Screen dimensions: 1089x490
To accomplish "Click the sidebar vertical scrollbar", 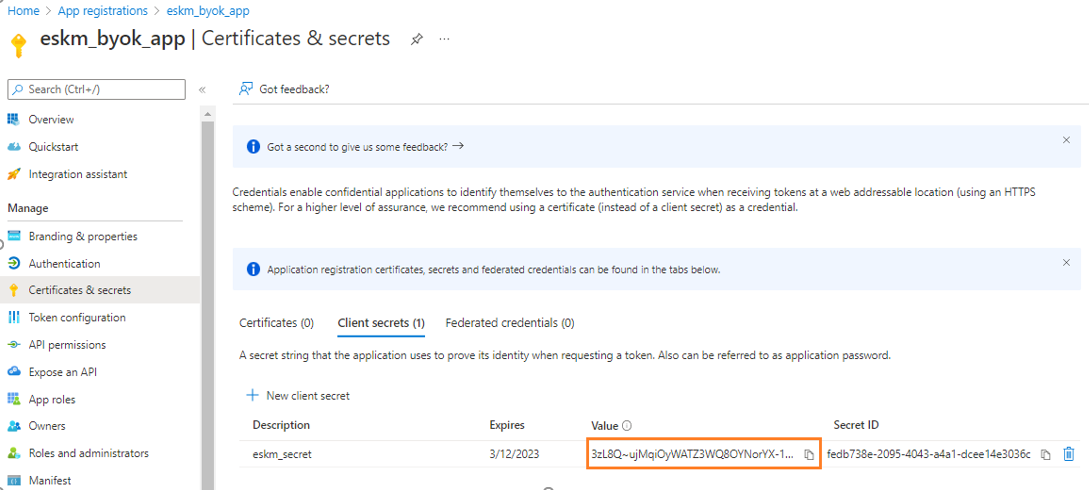I will [207, 305].
